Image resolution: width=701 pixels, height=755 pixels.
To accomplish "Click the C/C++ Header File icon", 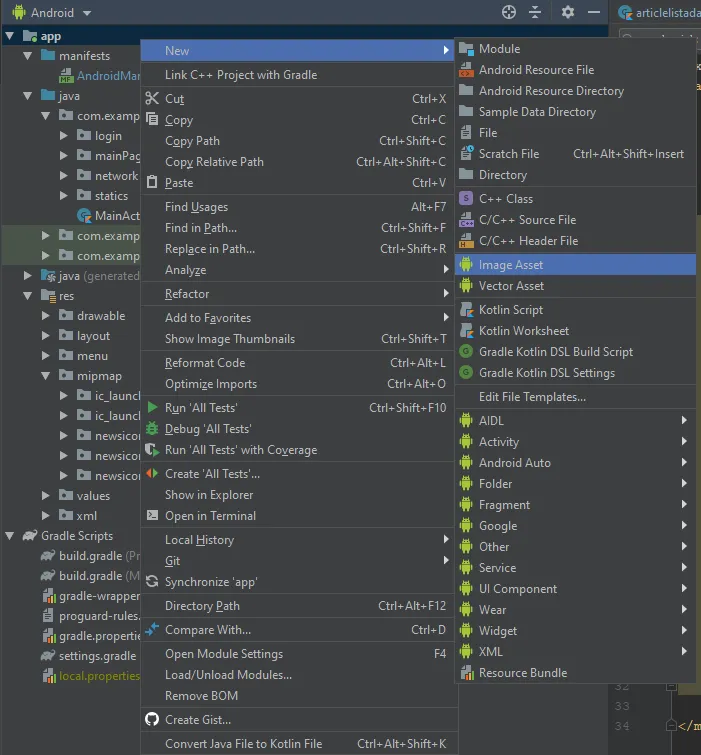I will click(x=466, y=240).
